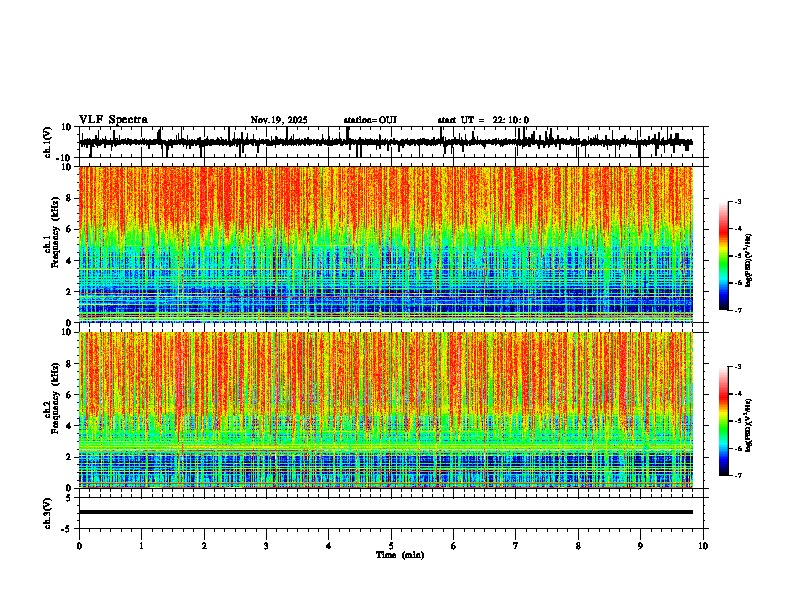The width and height of the screenshot is (792, 612).
Task: Click tick label '10' on the Time axis
Action: point(703,546)
